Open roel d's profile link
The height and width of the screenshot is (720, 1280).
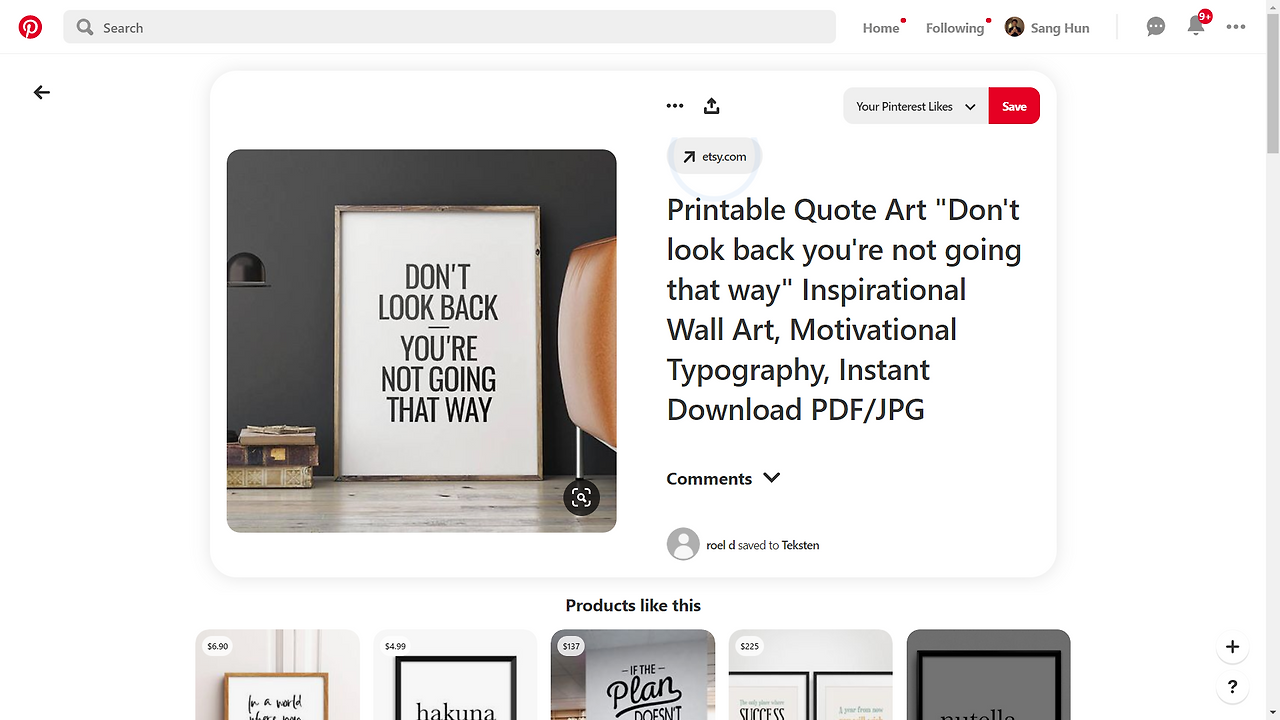(x=720, y=545)
